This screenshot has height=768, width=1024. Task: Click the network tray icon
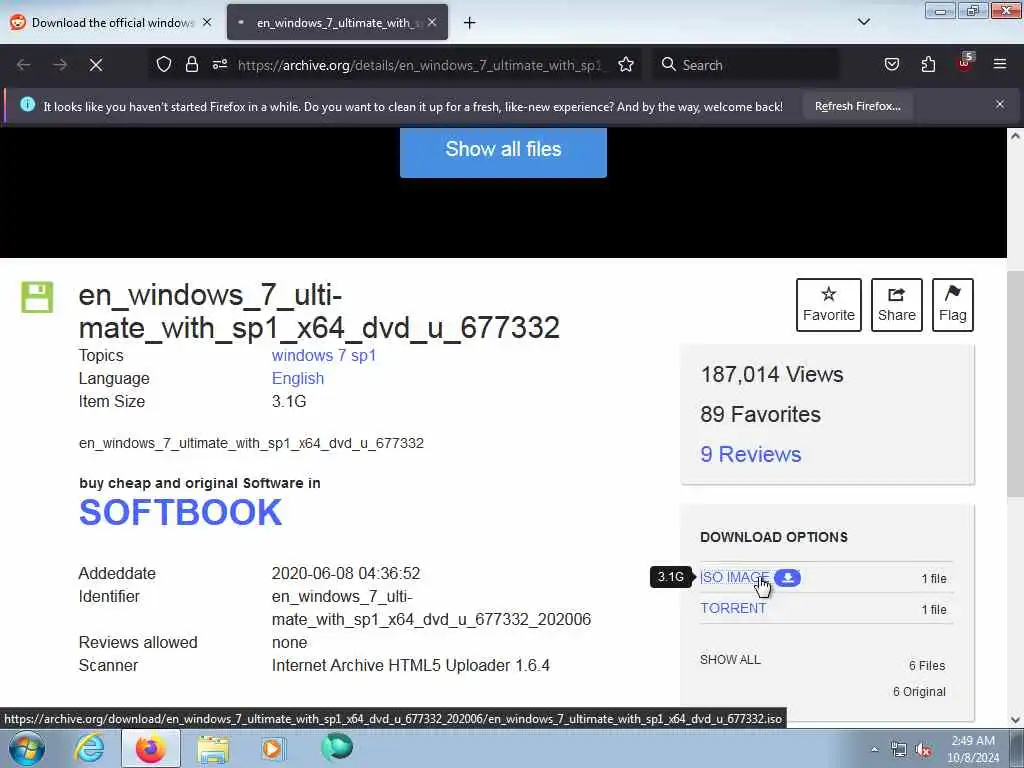(x=899, y=750)
